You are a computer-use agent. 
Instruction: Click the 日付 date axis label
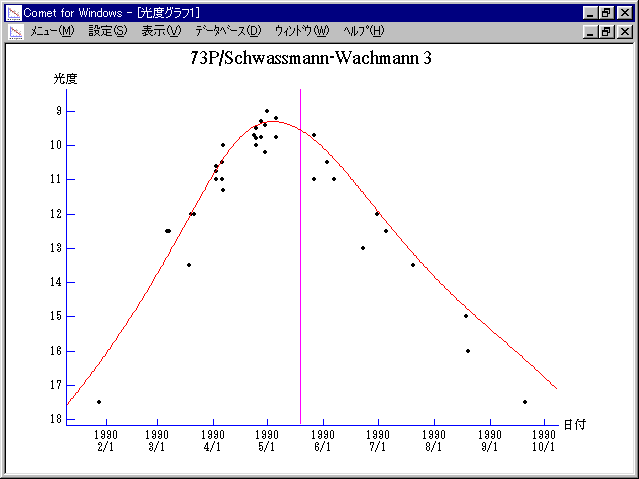574,424
